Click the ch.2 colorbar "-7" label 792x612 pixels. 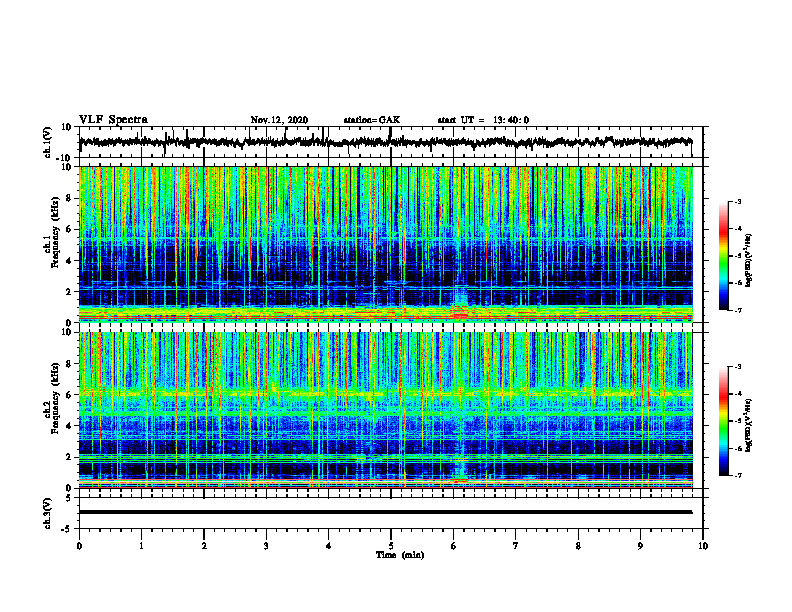[x=737, y=475]
